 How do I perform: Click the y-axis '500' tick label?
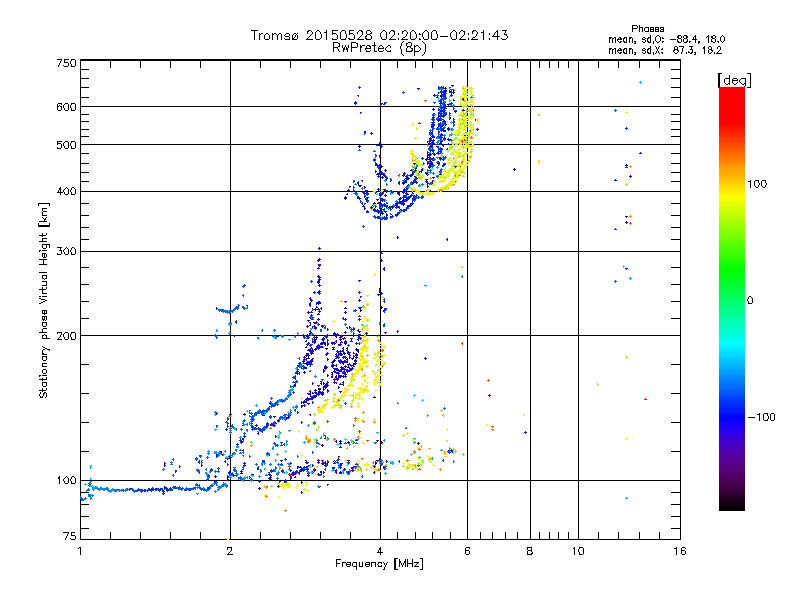click(66, 145)
